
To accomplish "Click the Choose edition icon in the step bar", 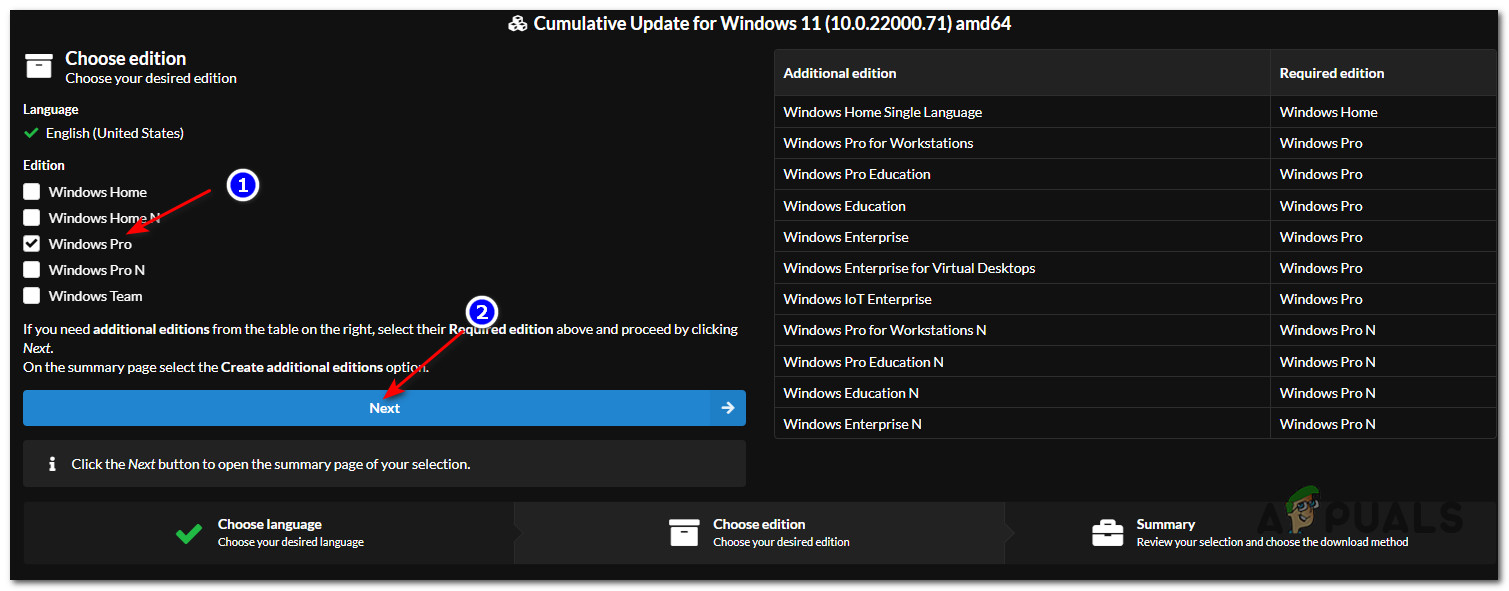I will 685,533.
